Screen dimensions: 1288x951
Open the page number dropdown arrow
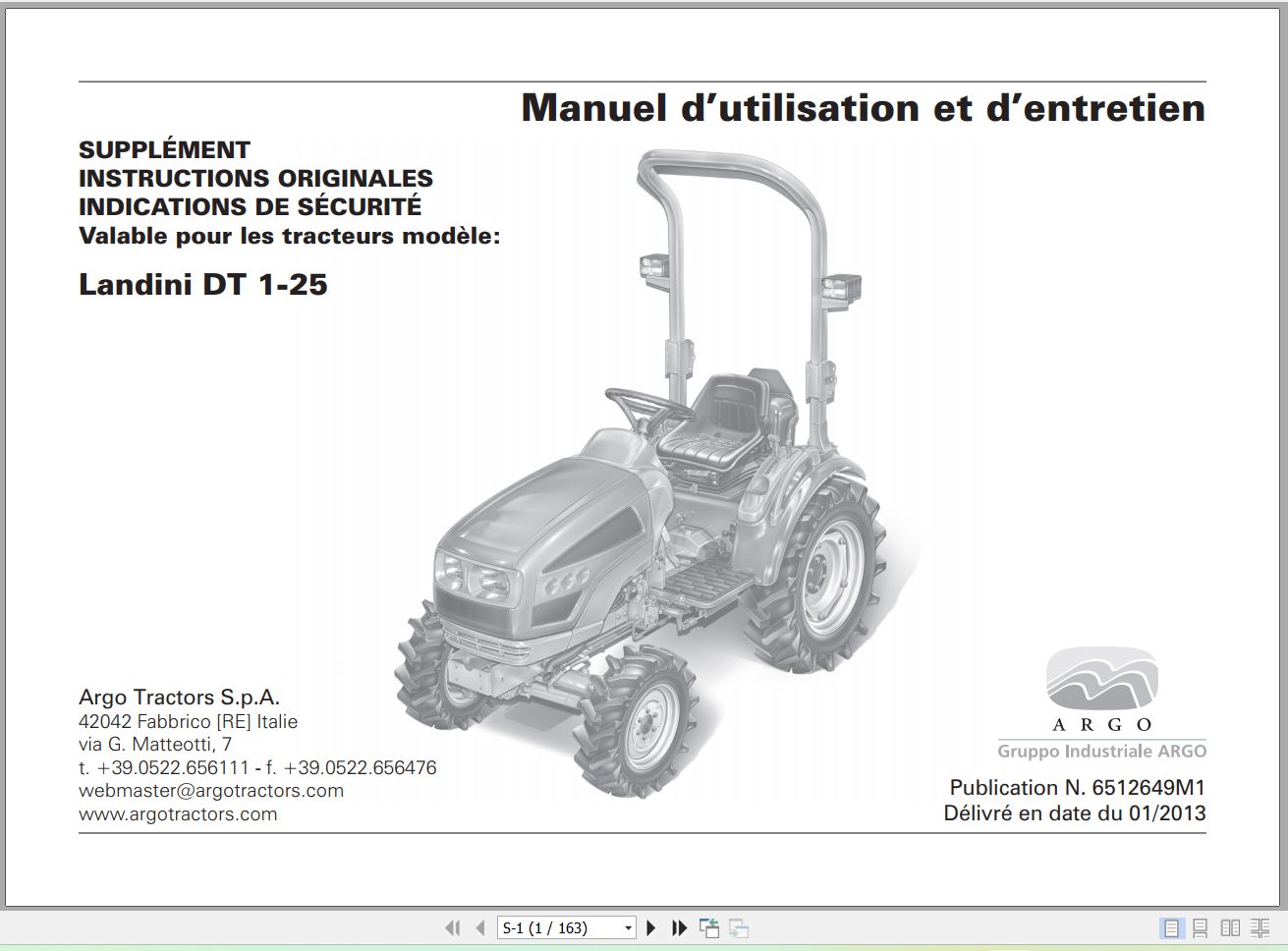coord(628,927)
